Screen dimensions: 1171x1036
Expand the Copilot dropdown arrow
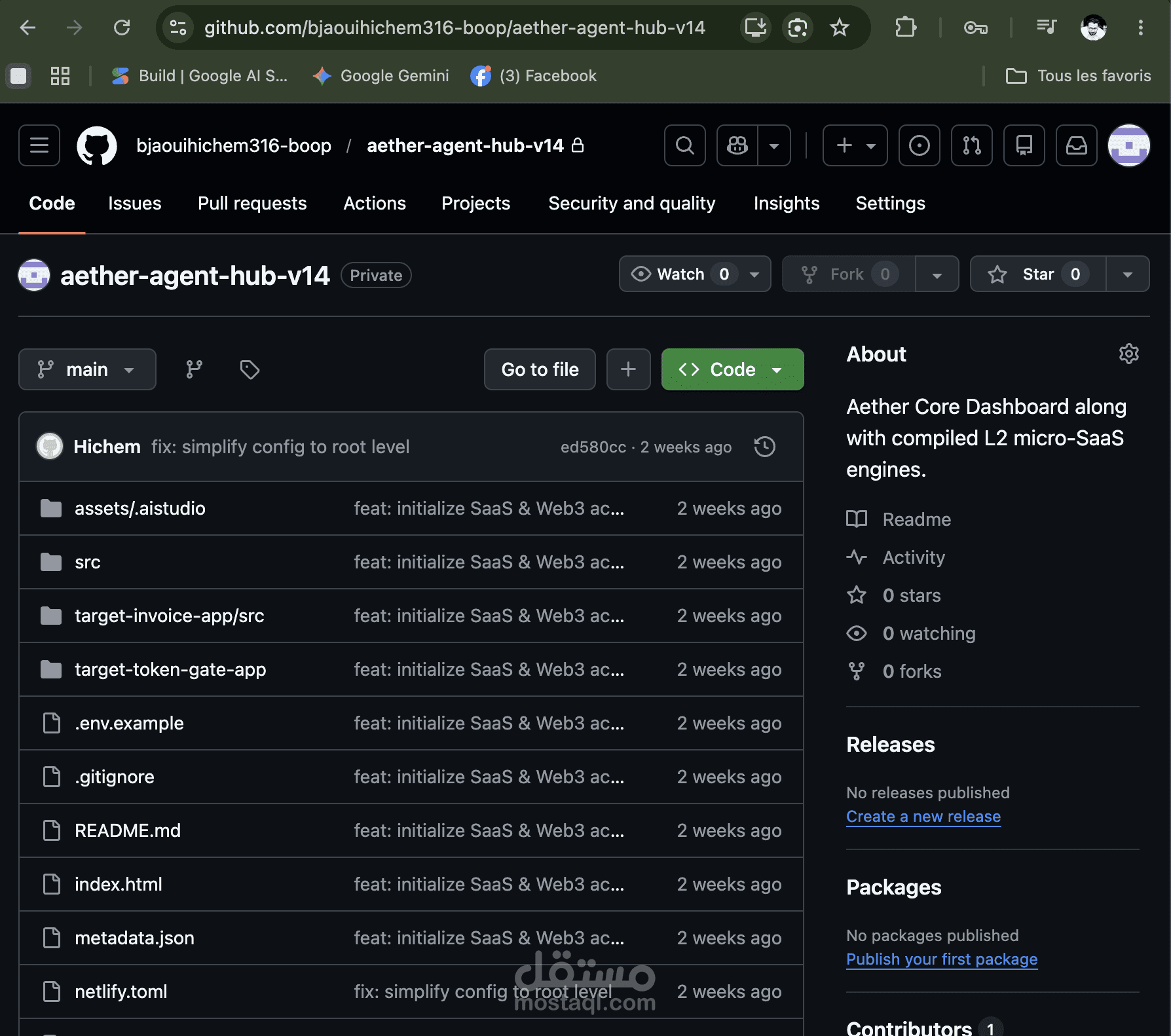(x=774, y=145)
